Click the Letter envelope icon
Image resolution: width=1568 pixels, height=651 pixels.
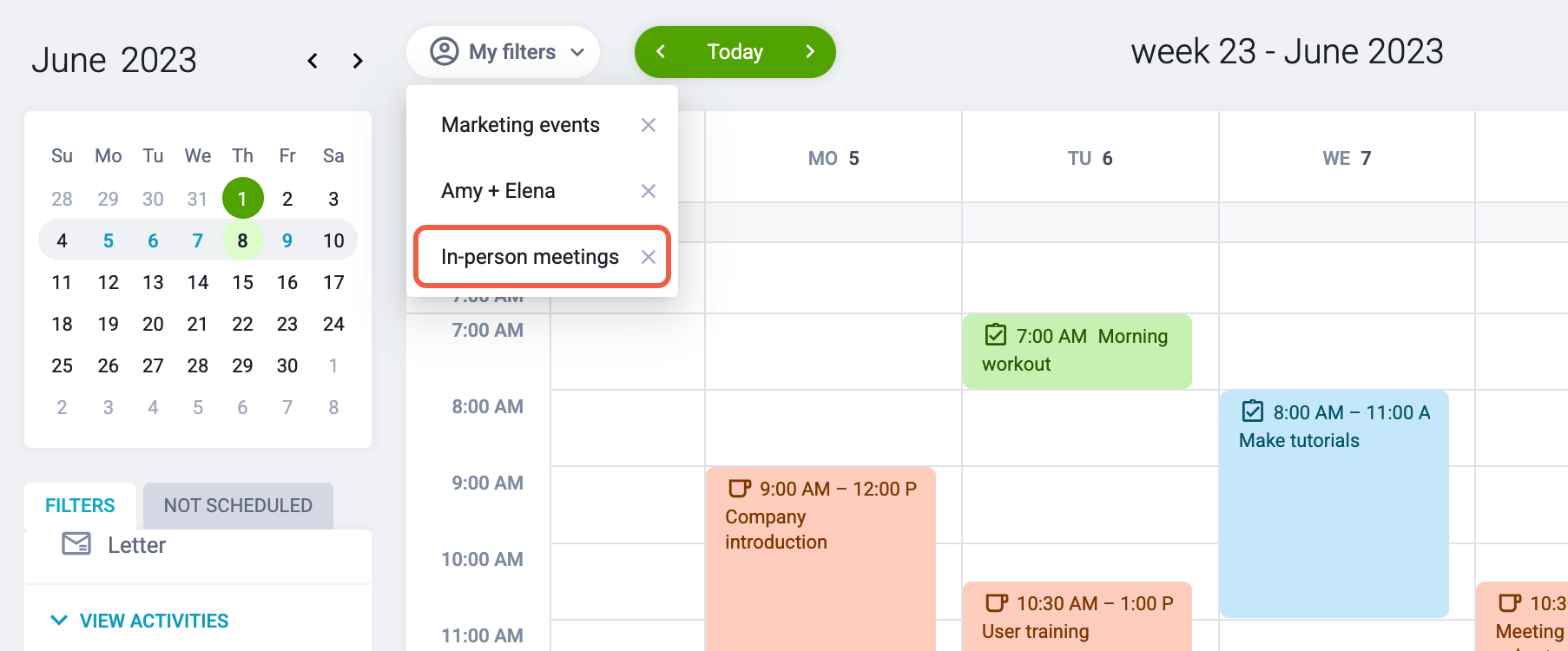pos(76,544)
